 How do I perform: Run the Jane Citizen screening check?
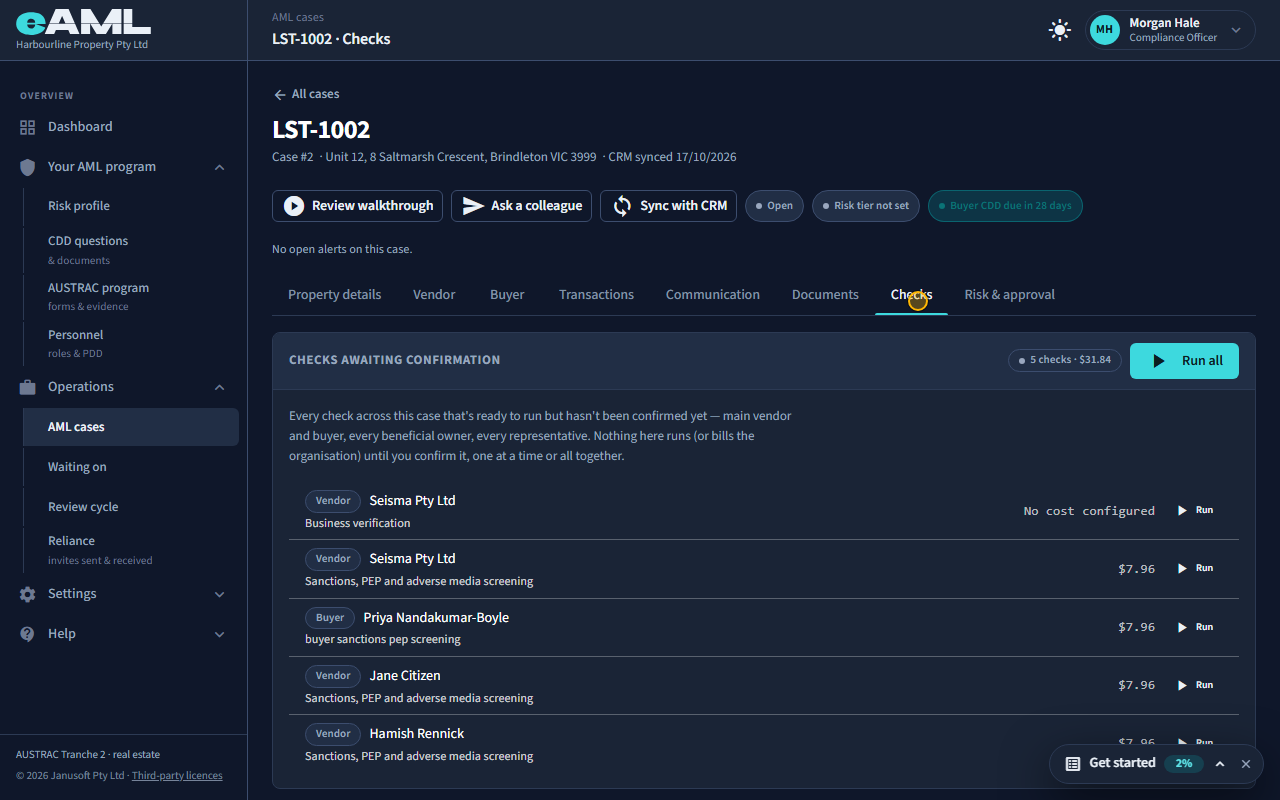1195,685
